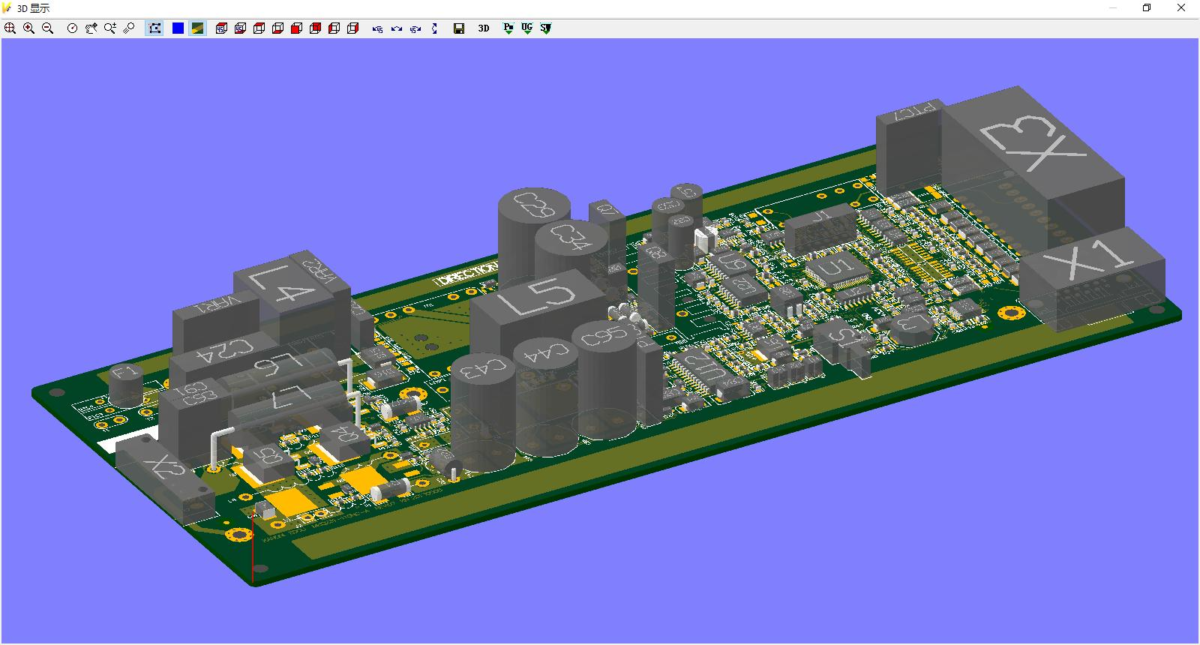
Task: Click the first blue rotate arrow icon
Action: [x=377, y=28]
